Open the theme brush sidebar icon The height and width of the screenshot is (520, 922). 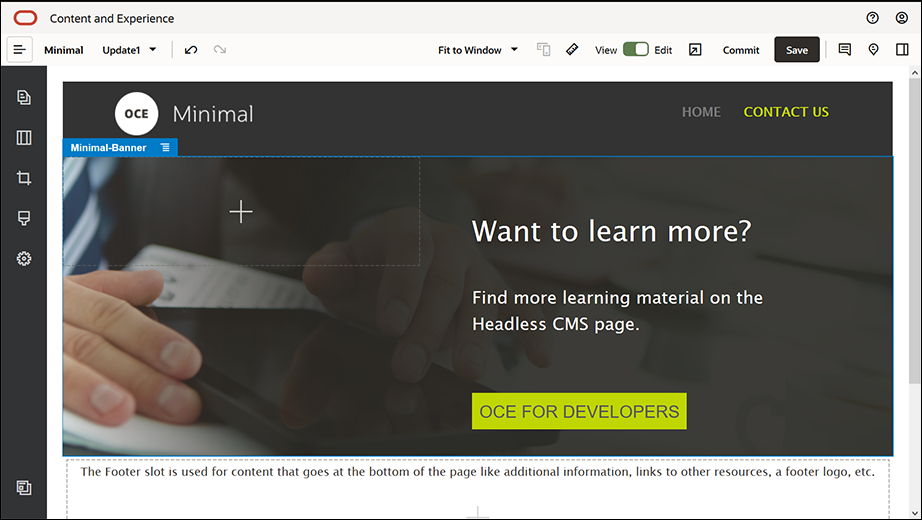tap(24, 218)
